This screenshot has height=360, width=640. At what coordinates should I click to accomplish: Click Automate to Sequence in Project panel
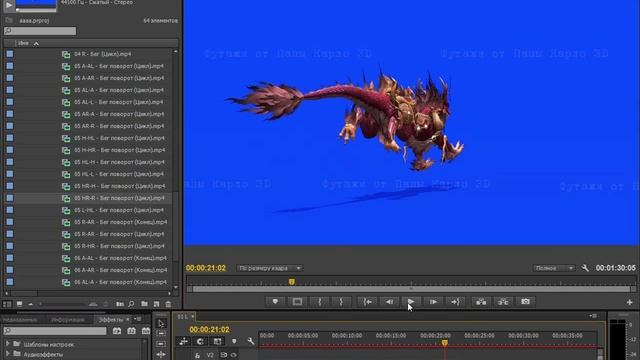[120, 304]
